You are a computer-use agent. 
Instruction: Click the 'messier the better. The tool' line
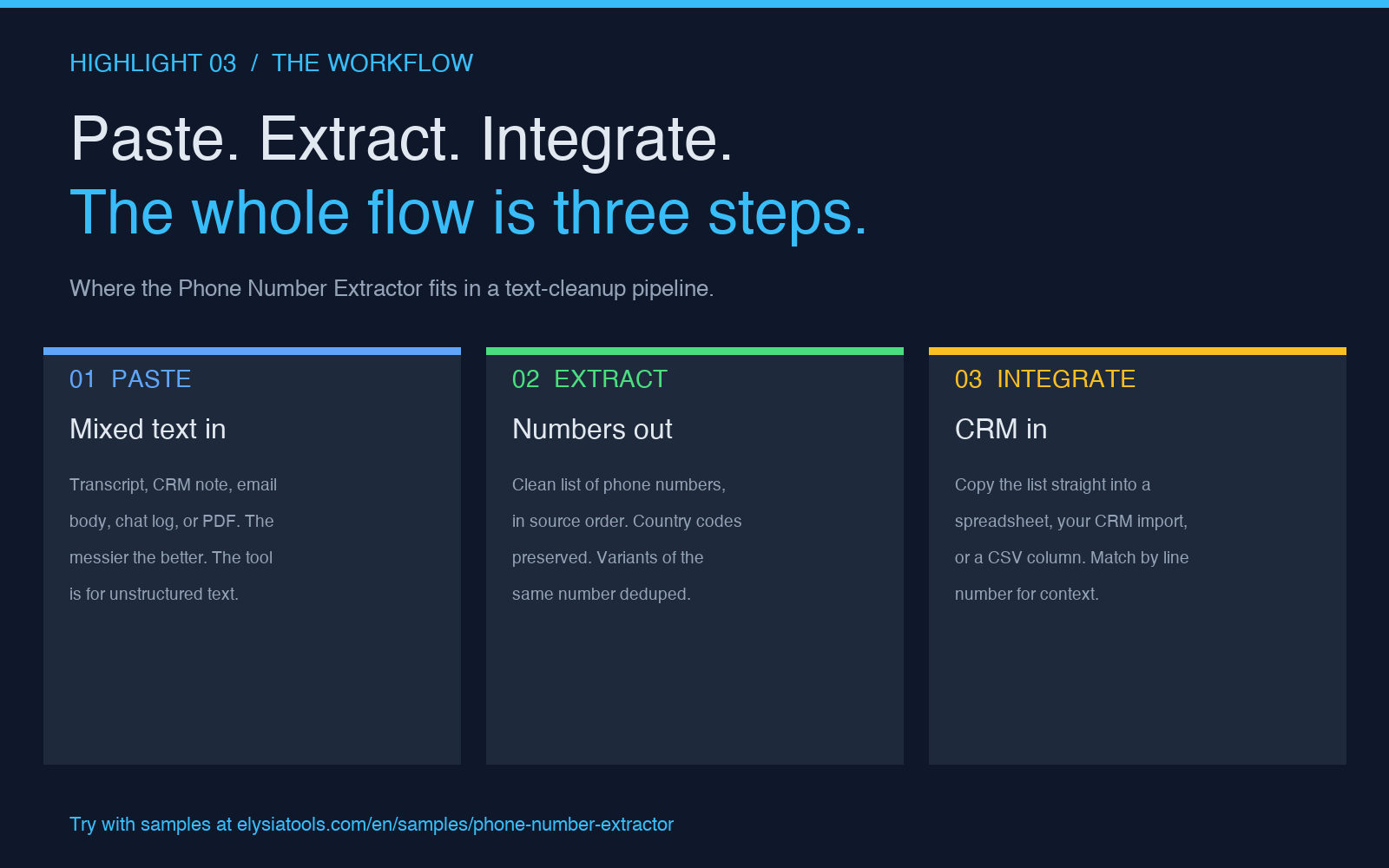point(171,558)
